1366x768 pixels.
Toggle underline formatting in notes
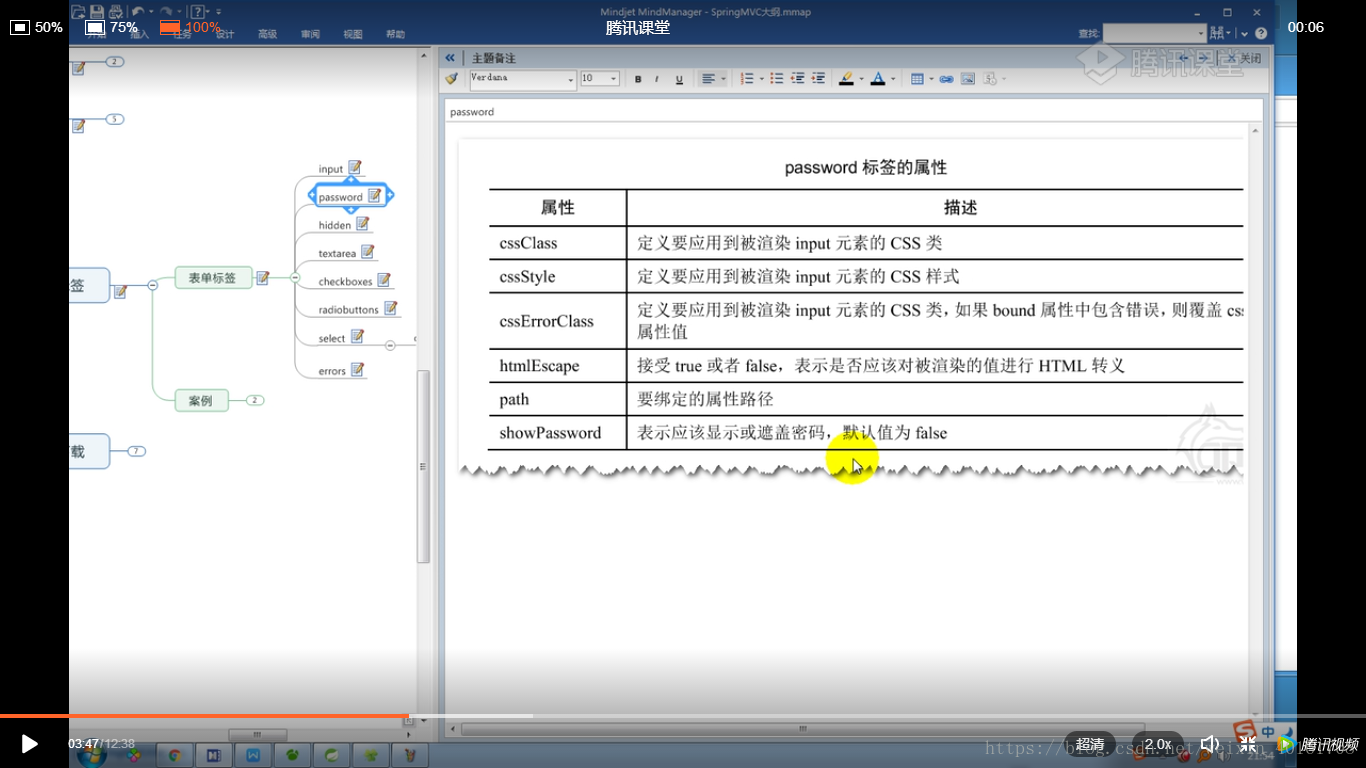click(679, 79)
